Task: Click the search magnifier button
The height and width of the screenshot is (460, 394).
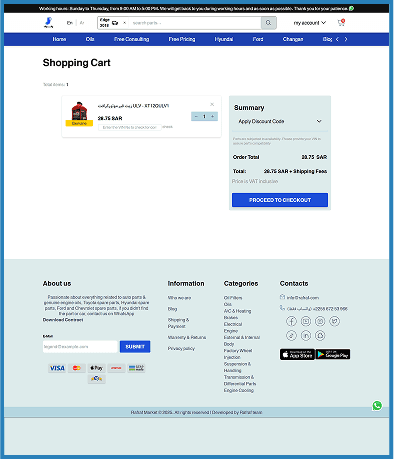Action: 268,23
